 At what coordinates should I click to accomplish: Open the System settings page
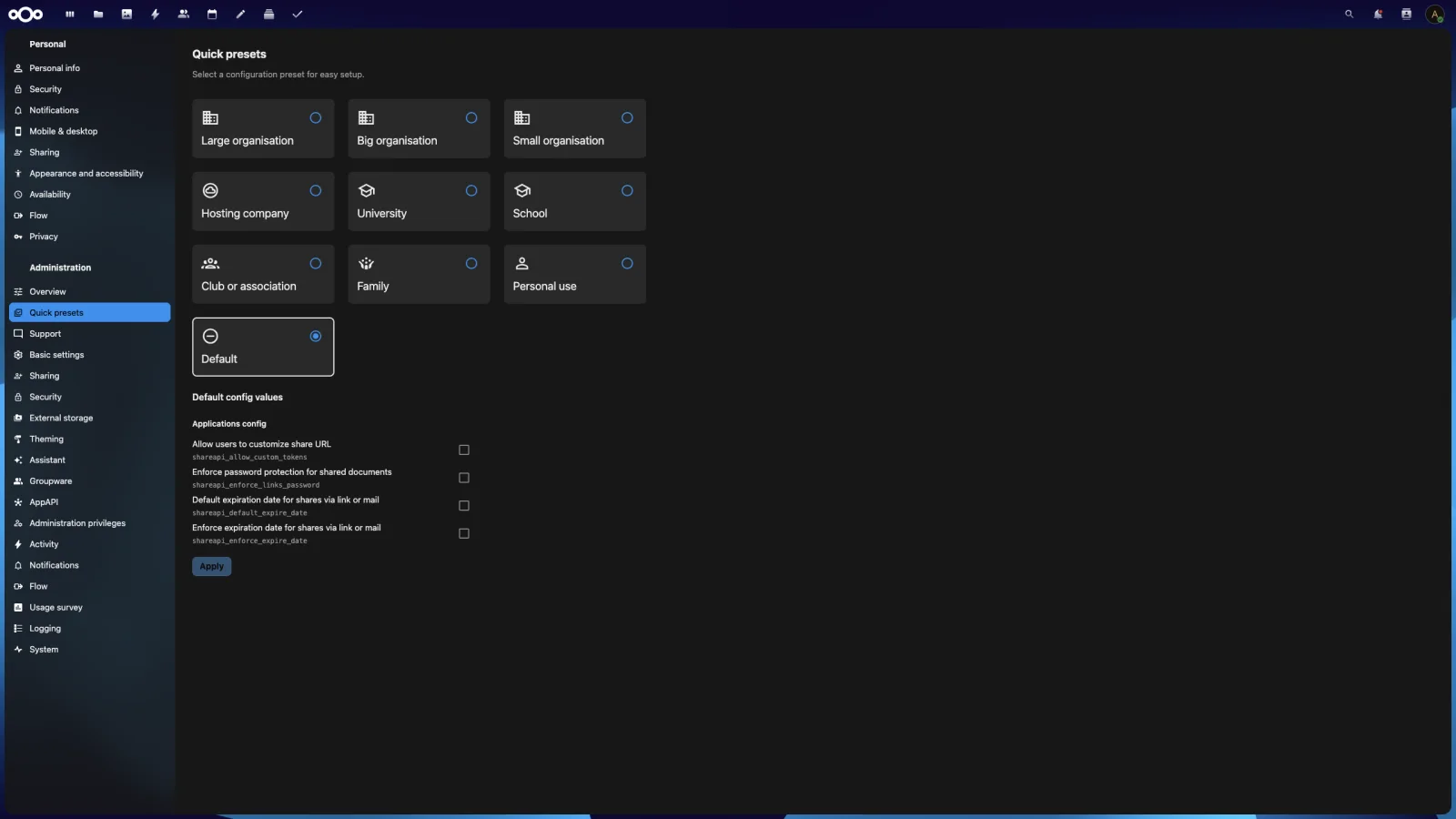coord(89,650)
